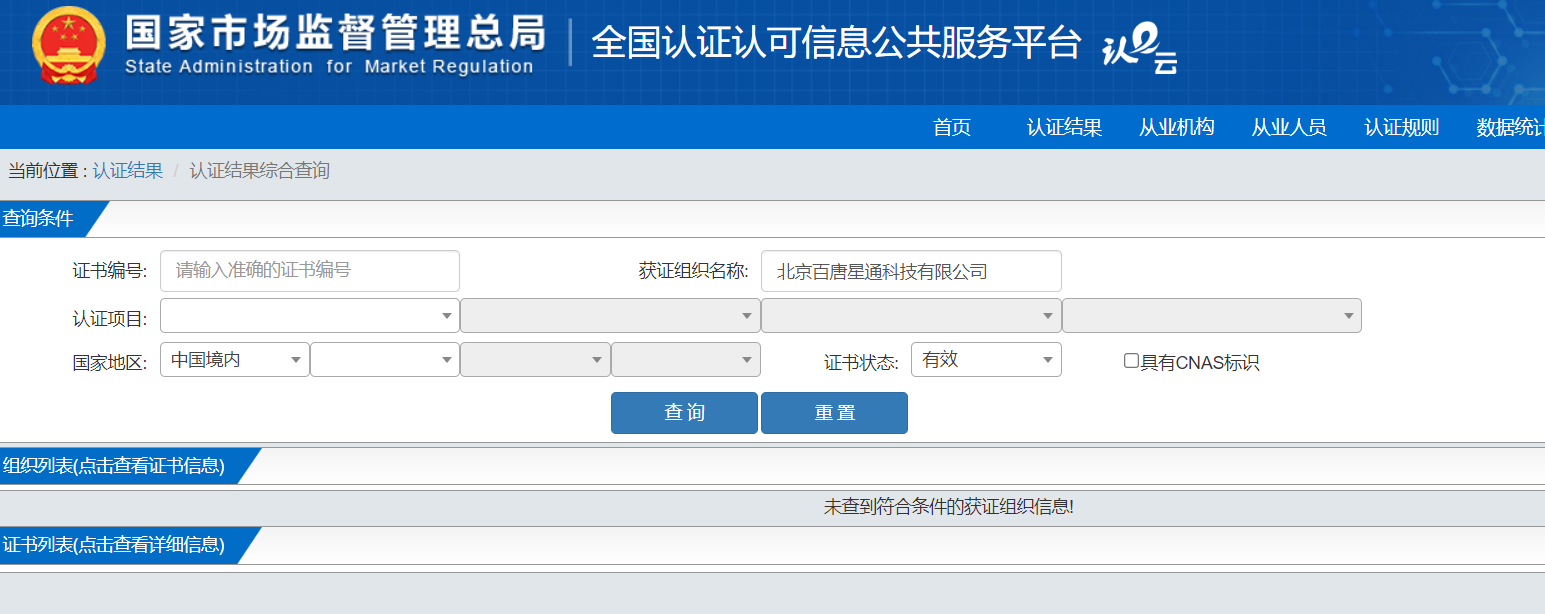1545x614 pixels.
Task: Click the 查询 search button
Action: [x=684, y=413]
